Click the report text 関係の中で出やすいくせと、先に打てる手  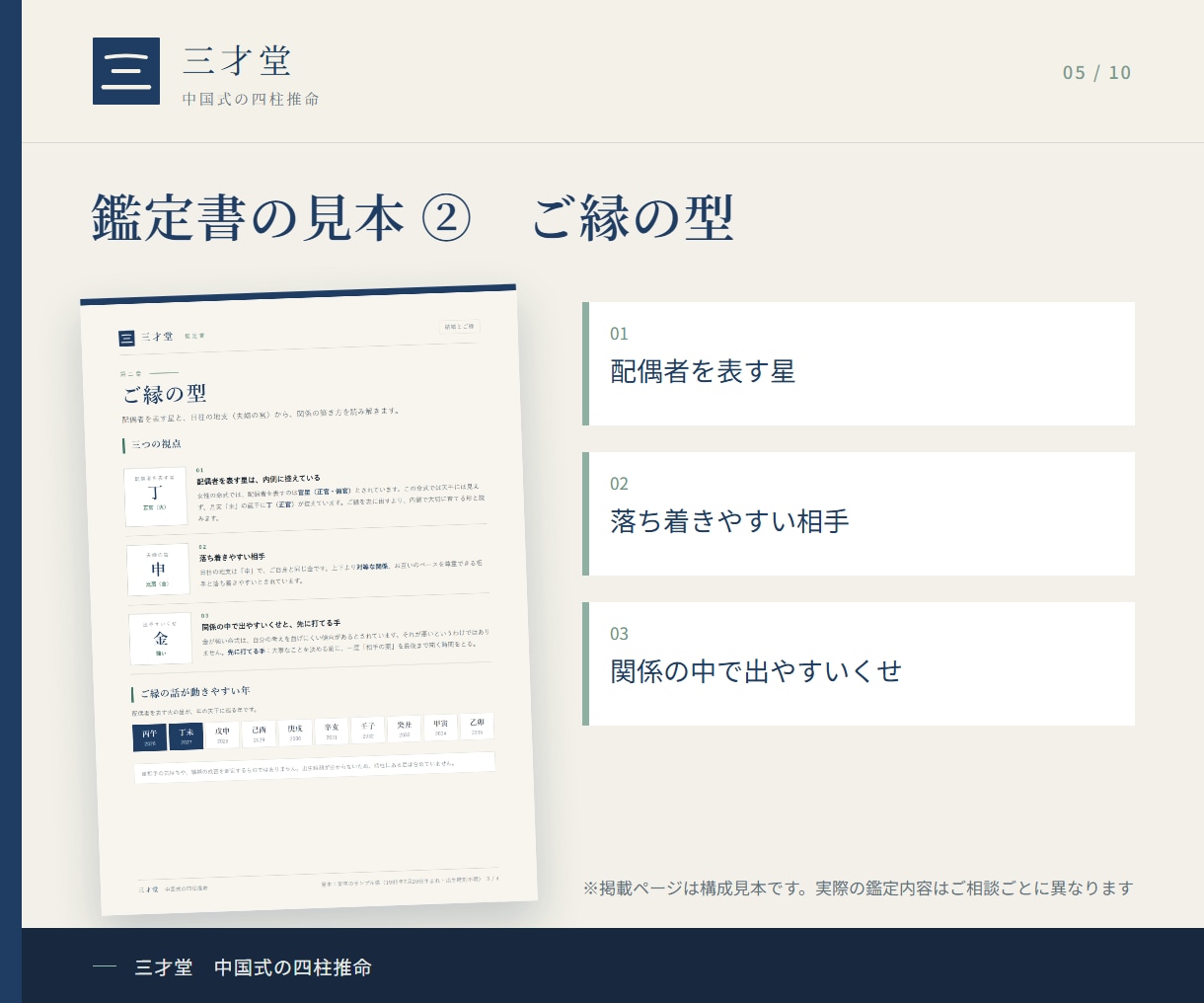[x=271, y=625]
